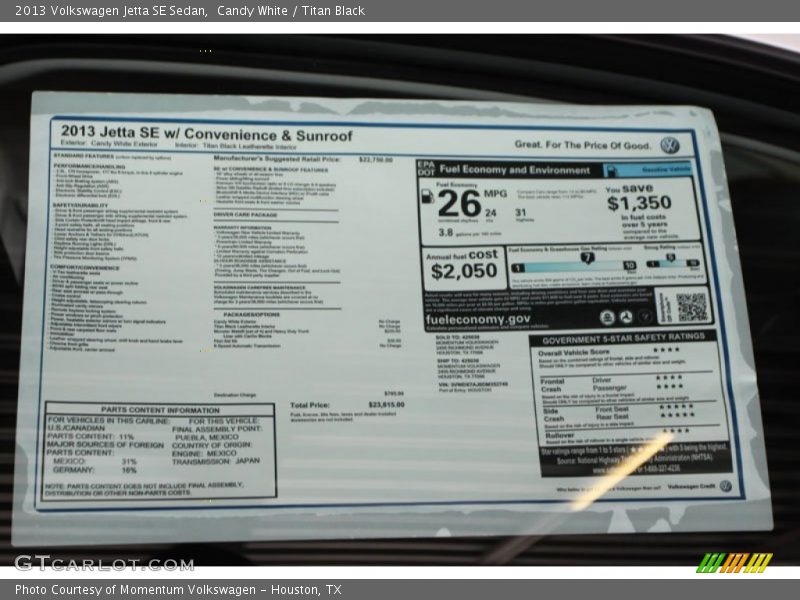This screenshot has height=600, width=800.
Task: Click the 'GERMANY: 16%' parts content line
Action: coord(94,470)
